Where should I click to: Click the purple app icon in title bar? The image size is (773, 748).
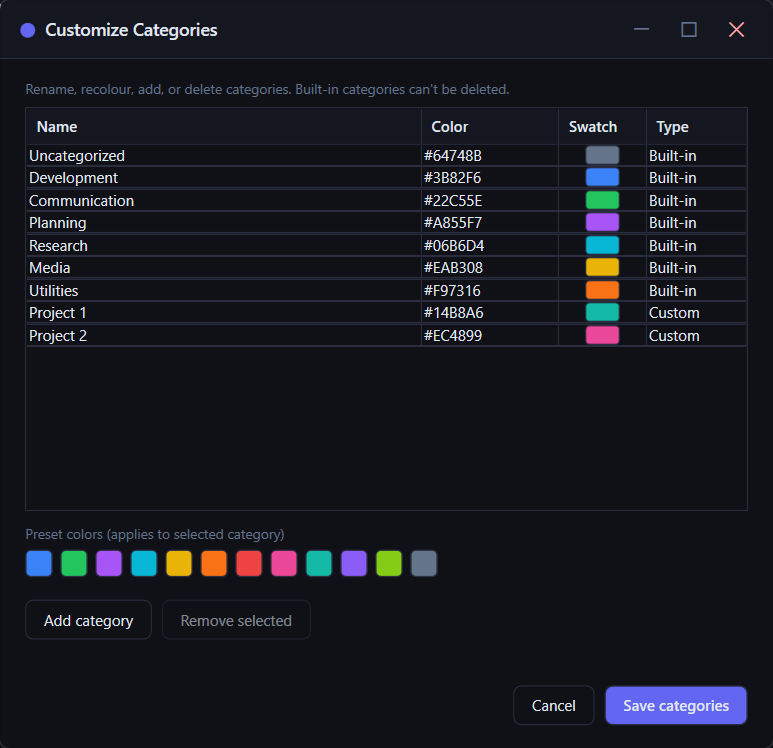28,30
